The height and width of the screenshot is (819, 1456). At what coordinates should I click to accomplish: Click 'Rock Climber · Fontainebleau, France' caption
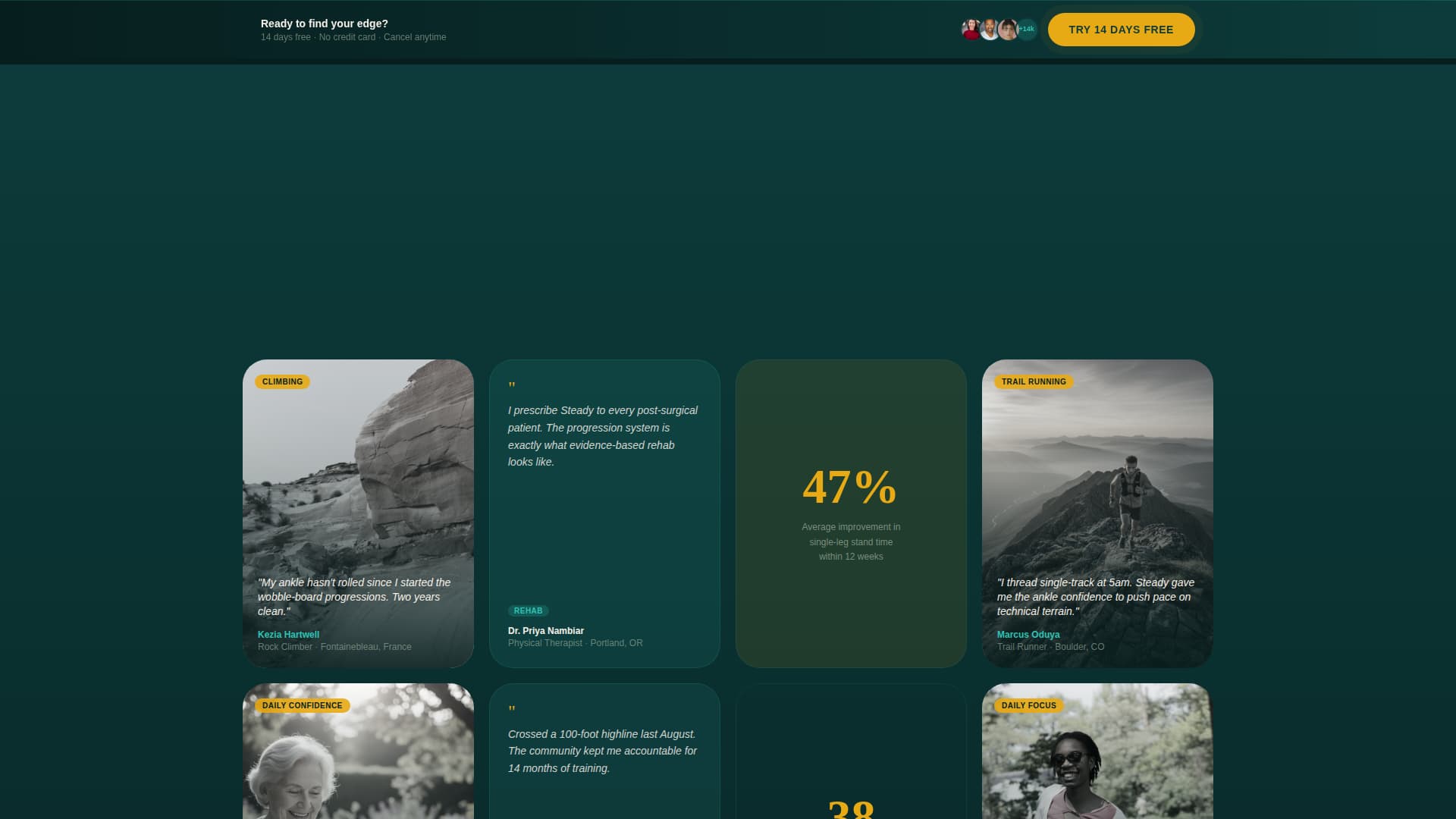click(x=334, y=647)
